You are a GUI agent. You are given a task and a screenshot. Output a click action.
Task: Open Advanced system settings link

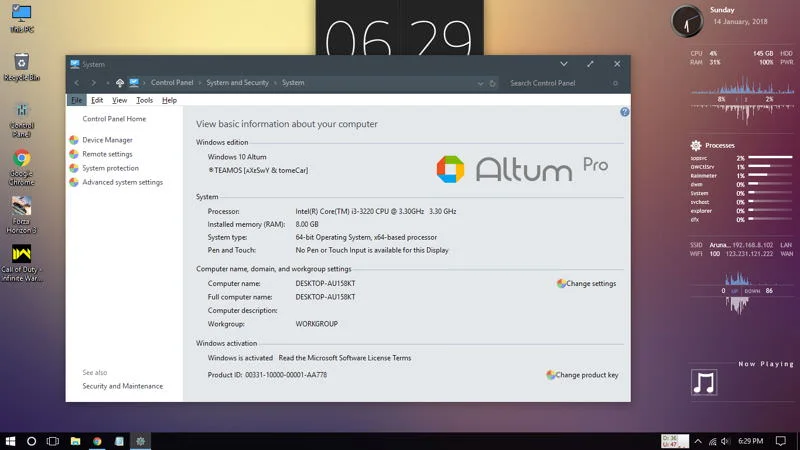point(122,182)
